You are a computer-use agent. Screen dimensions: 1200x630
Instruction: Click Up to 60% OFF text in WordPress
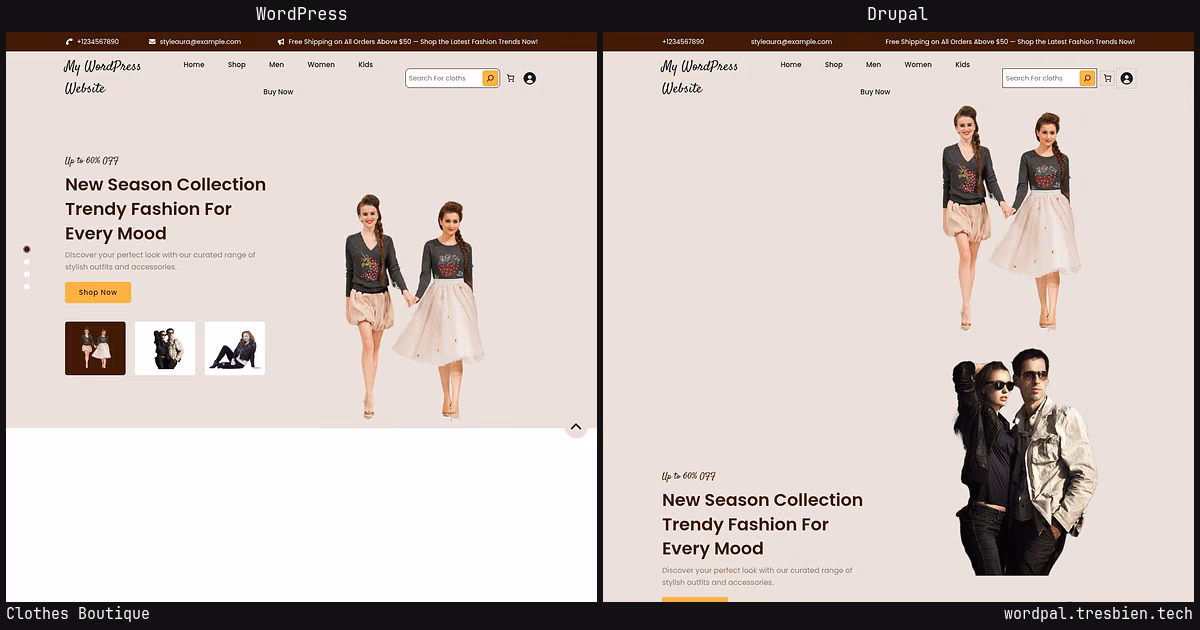[x=92, y=161]
